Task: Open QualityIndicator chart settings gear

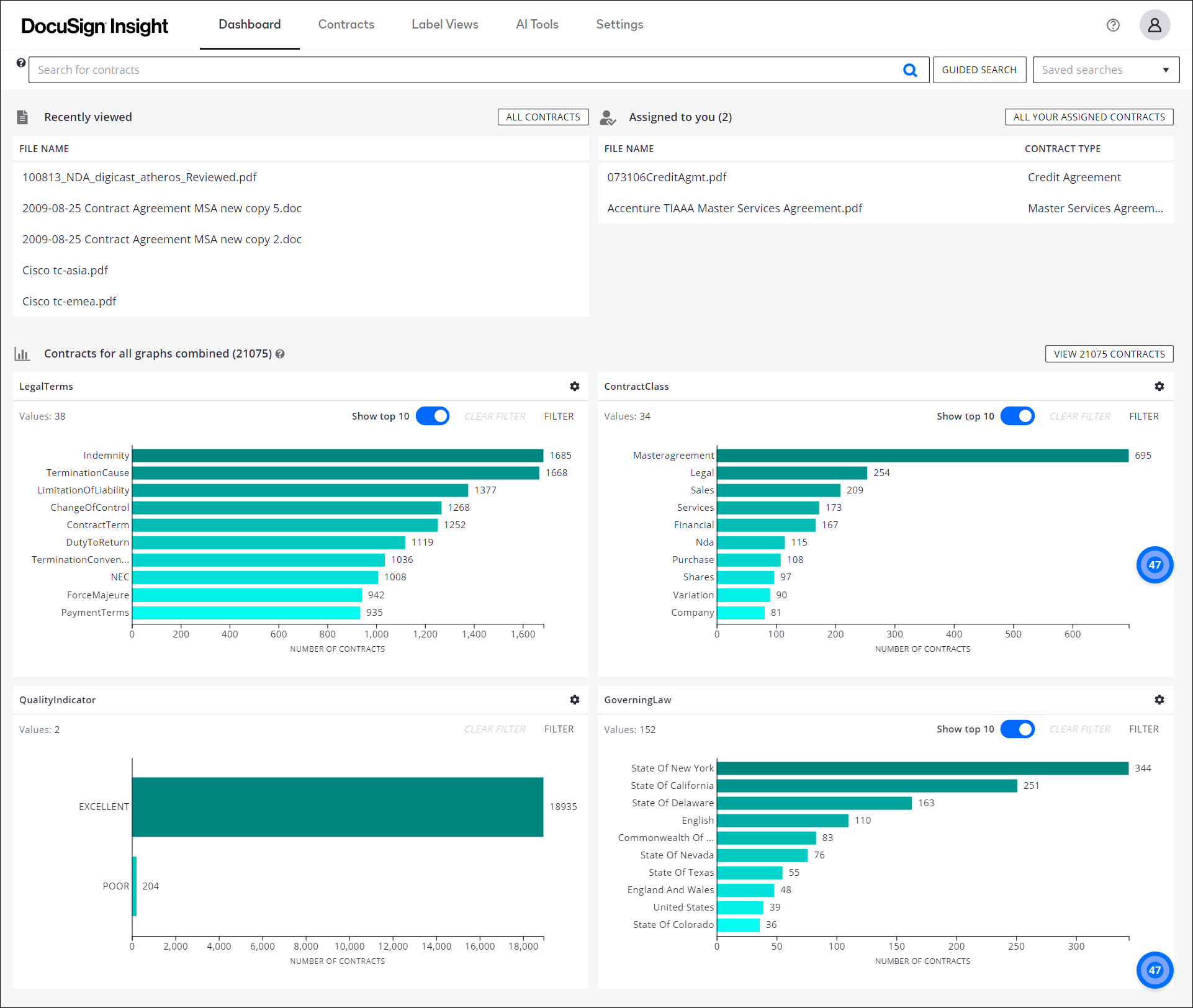Action: tap(575, 700)
